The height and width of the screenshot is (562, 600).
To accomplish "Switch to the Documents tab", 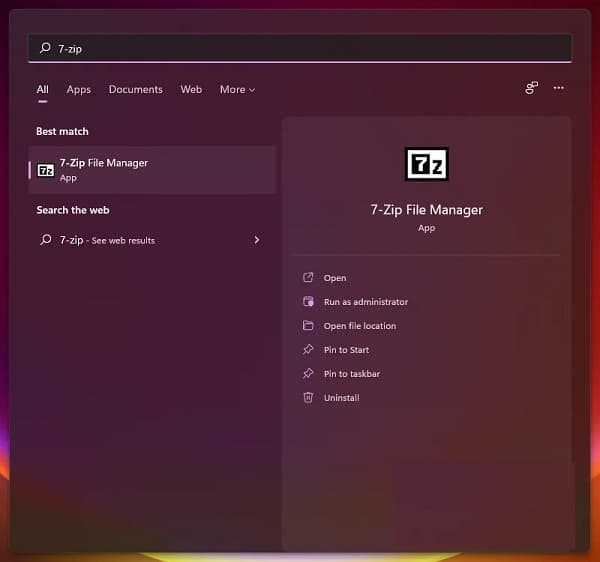I will (135, 90).
